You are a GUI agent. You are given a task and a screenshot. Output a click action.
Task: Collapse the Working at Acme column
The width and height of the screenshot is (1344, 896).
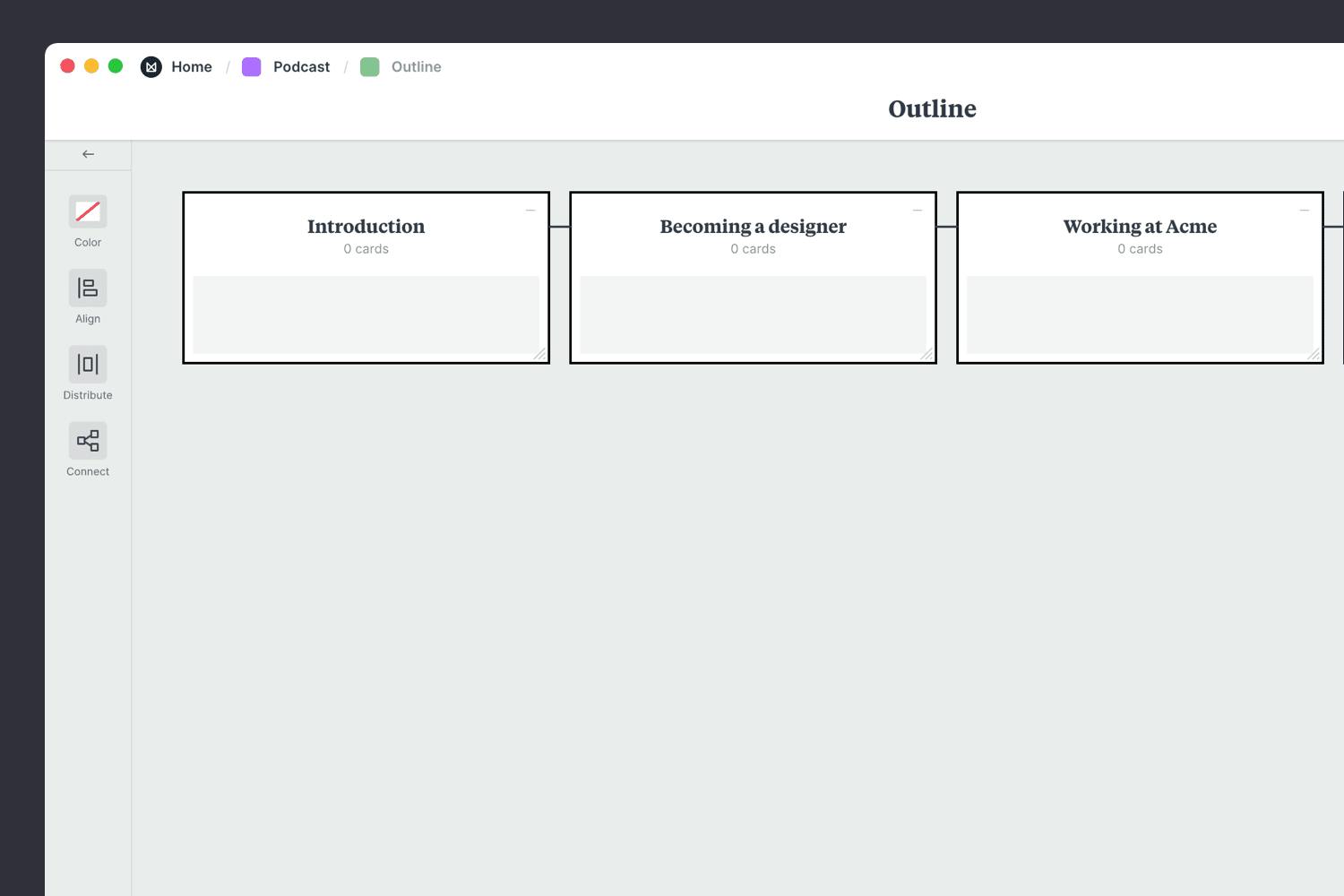coord(1305,211)
